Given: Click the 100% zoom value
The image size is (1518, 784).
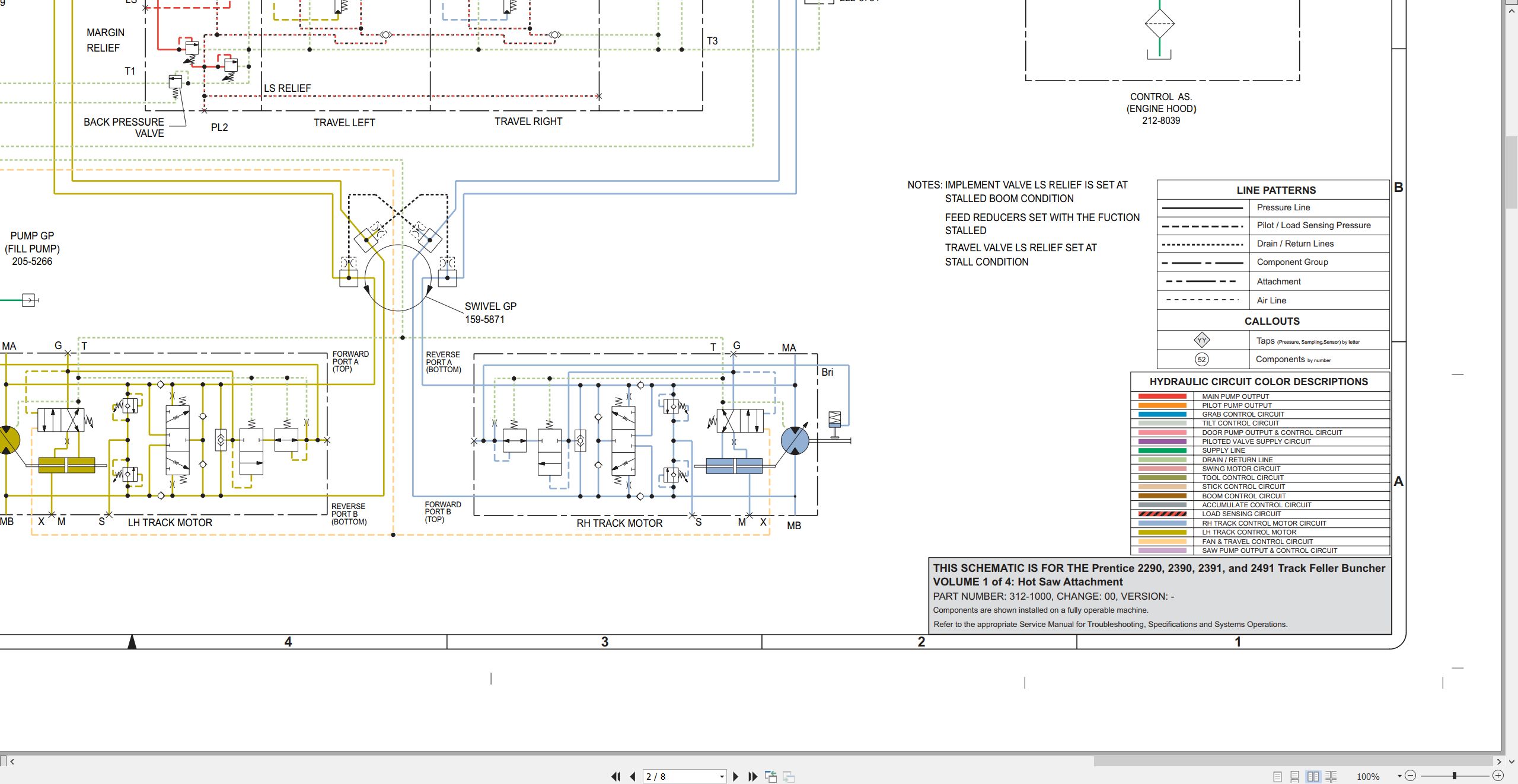Looking at the screenshot, I should pyautogui.click(x=1368, y=776).
